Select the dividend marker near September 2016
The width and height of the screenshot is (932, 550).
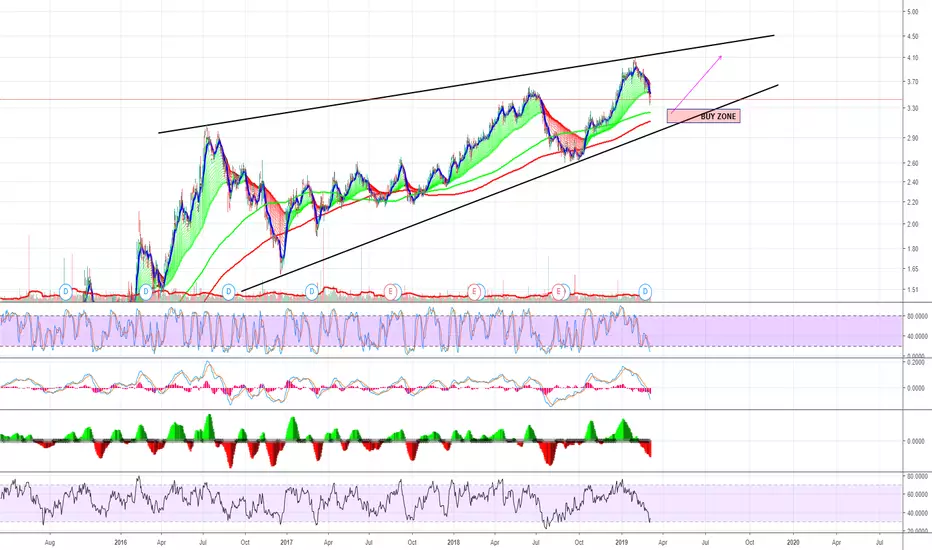[x=229, y=291]
